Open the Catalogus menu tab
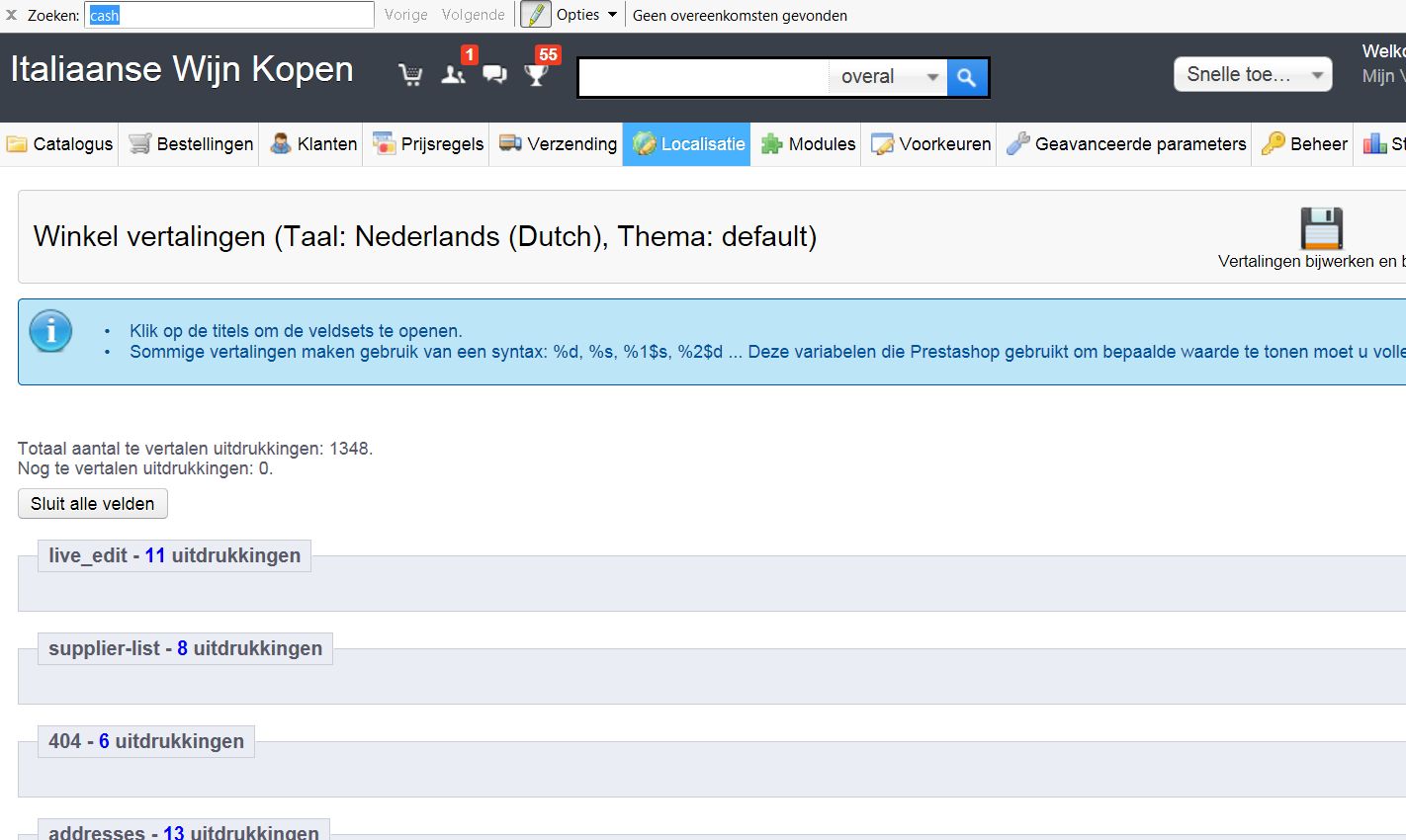1406x840 pixels. tap(59, 144)
